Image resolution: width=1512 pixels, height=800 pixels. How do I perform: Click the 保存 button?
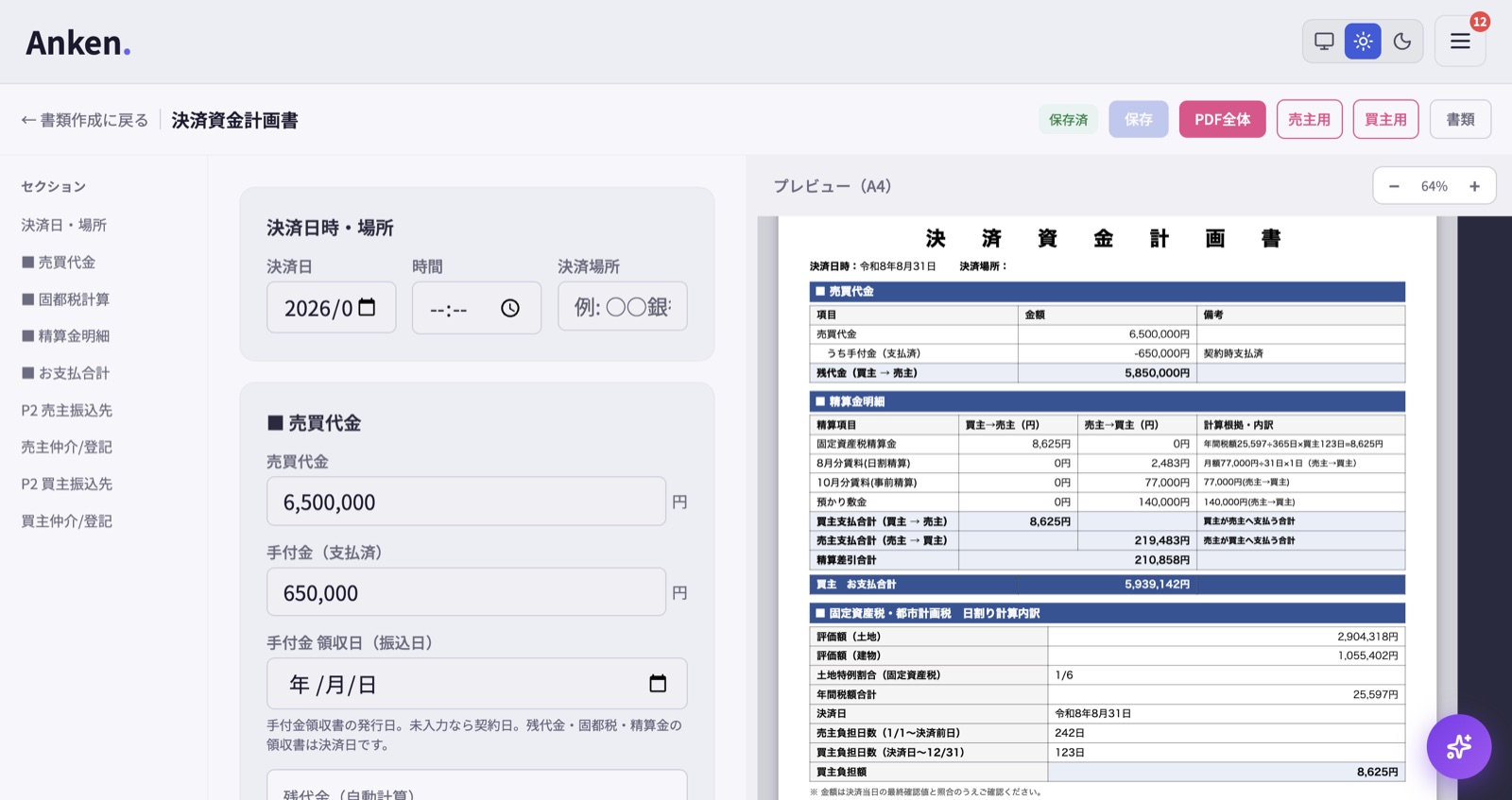[1139, 119]
